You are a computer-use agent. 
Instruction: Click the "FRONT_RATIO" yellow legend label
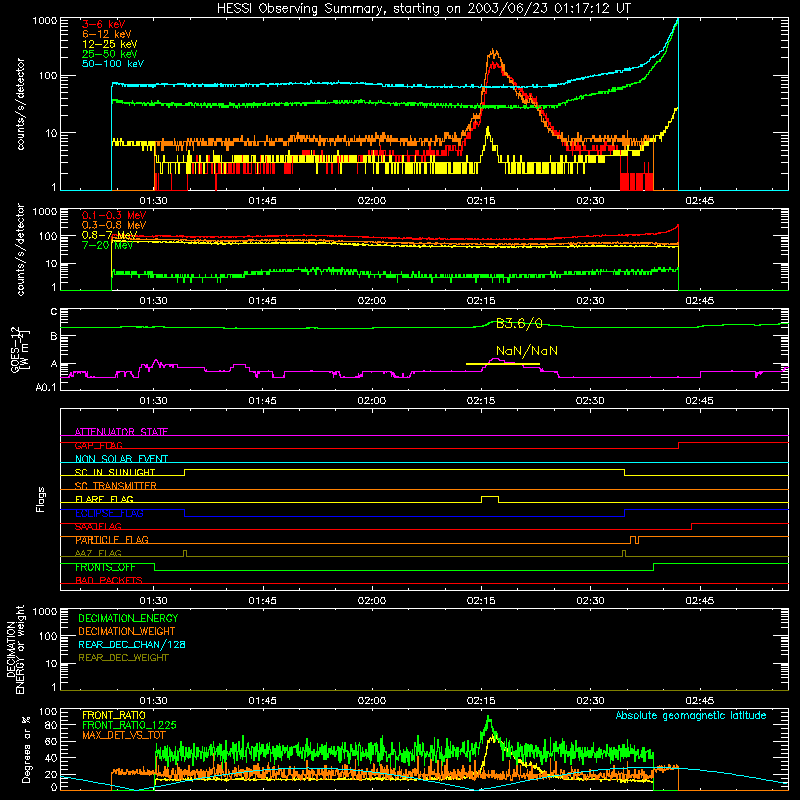[x=114, y=715]
